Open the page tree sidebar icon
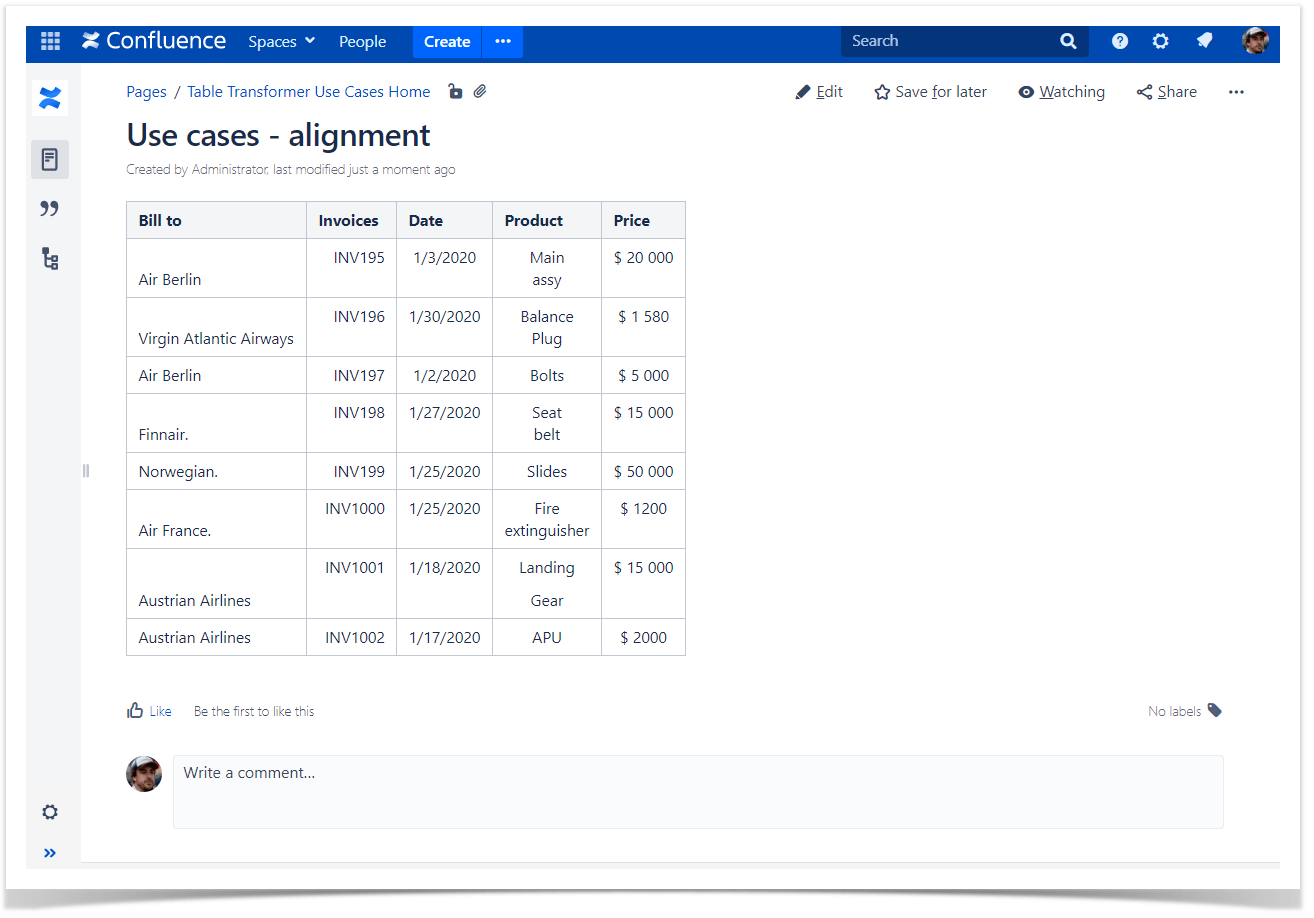 coord(50,259)
